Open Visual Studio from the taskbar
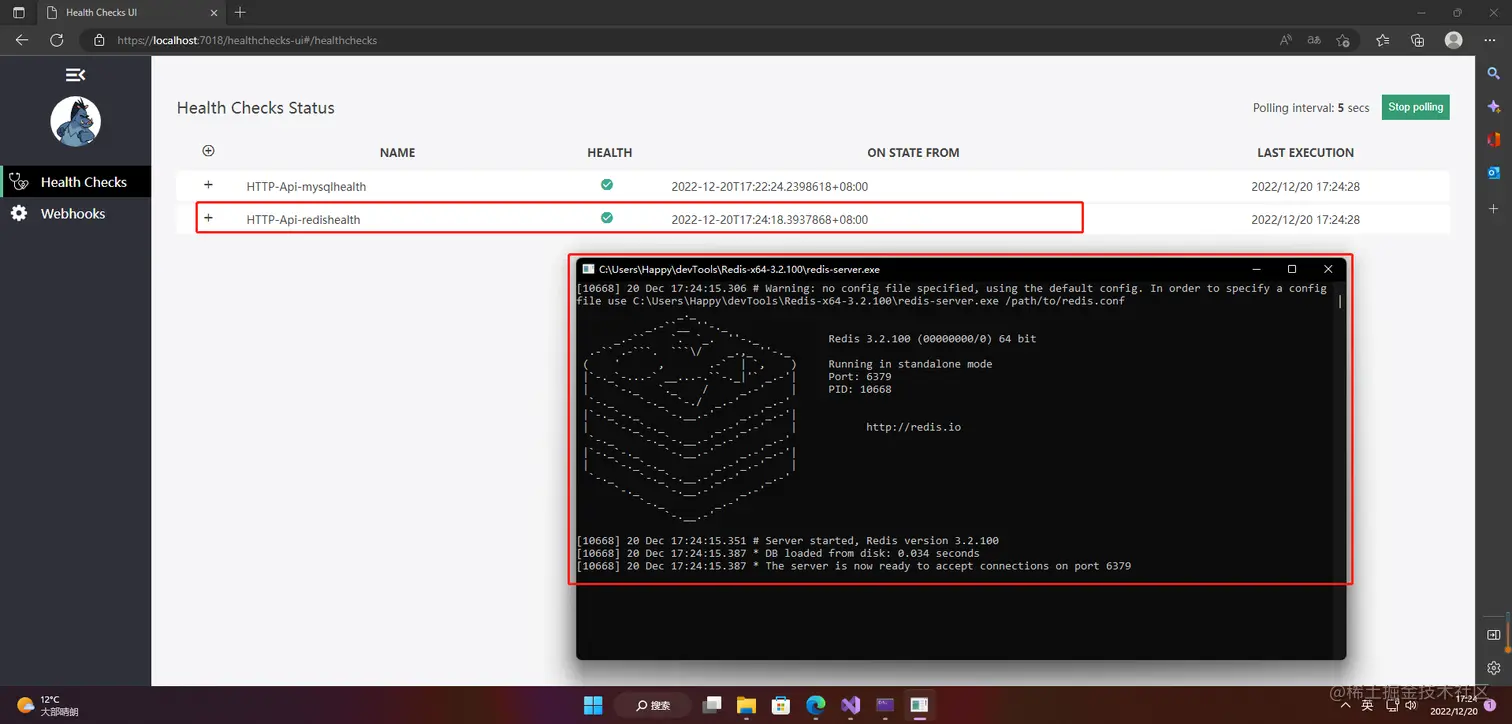The width and height of the screenshot is (1512, 724). coord(850,704)
